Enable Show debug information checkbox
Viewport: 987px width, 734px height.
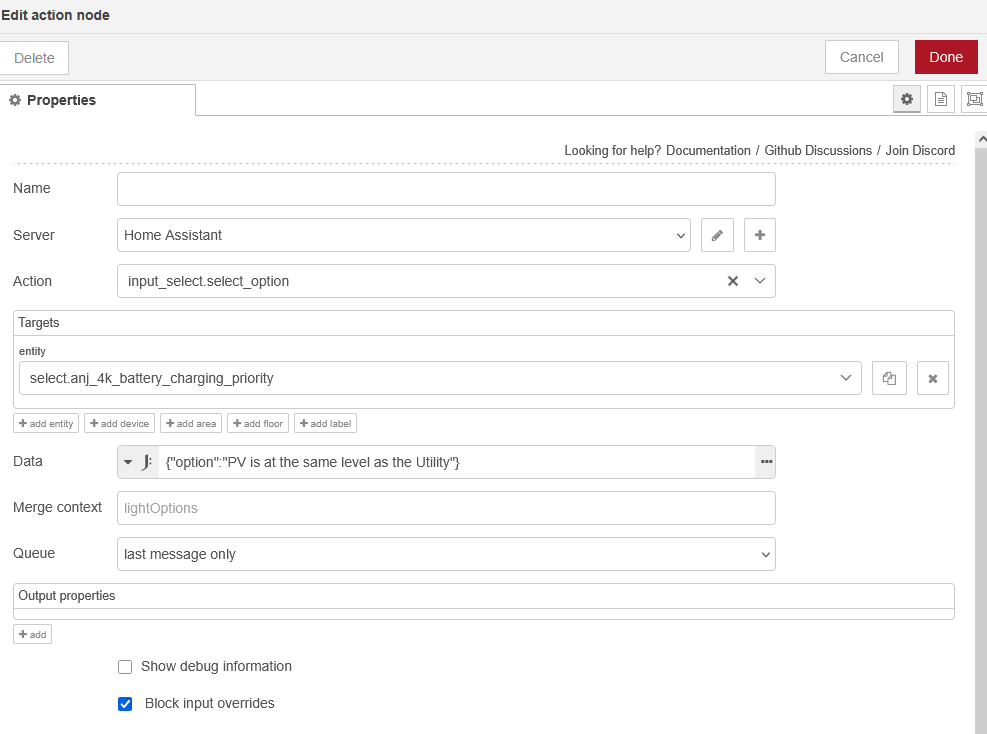[x=125, y=667]
